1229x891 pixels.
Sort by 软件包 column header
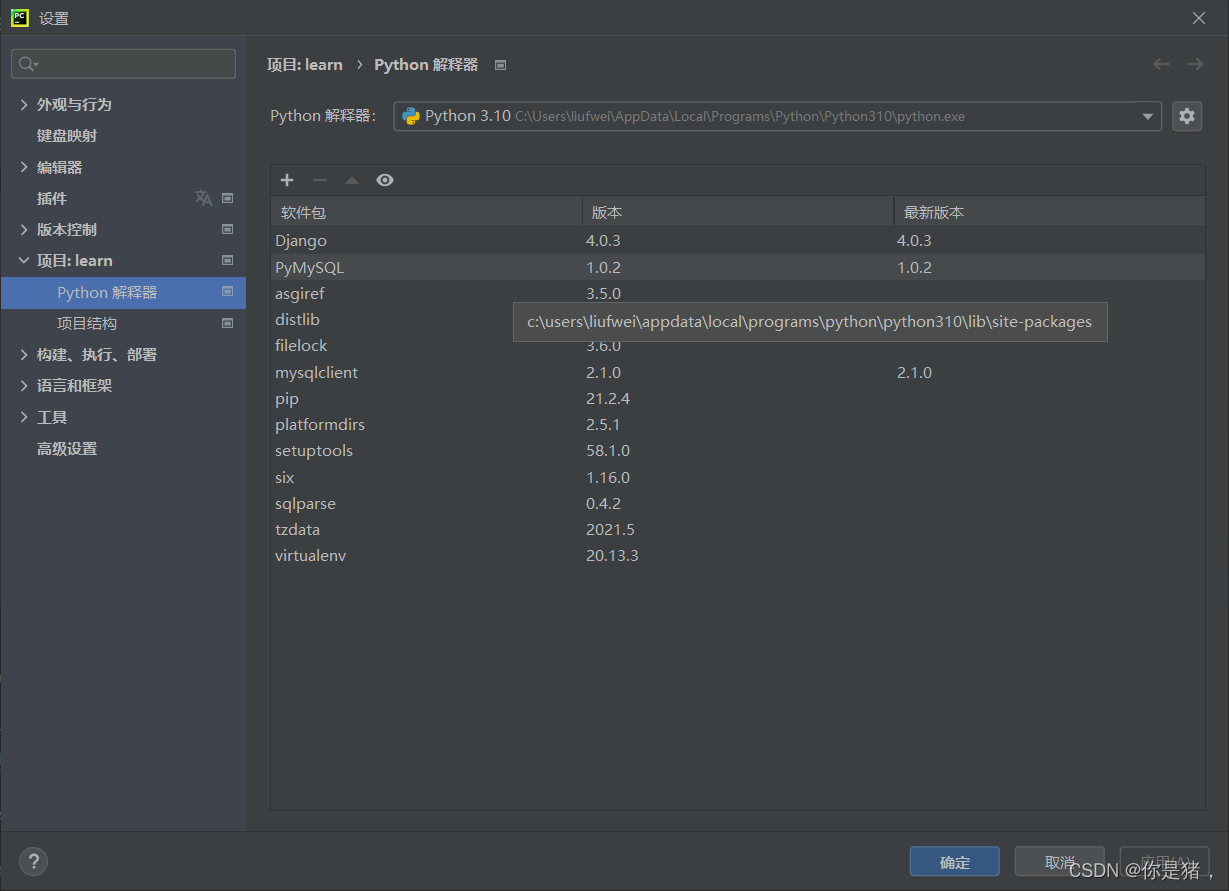(x=426, y=212)
